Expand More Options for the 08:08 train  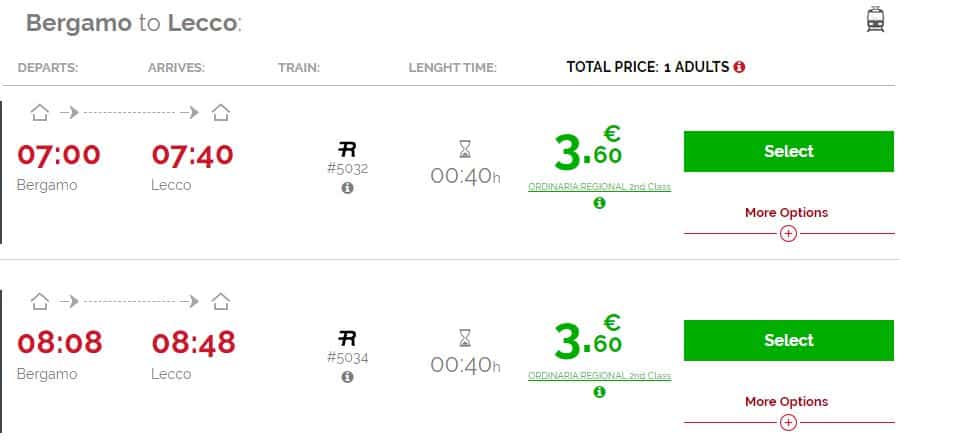point(786,401)
